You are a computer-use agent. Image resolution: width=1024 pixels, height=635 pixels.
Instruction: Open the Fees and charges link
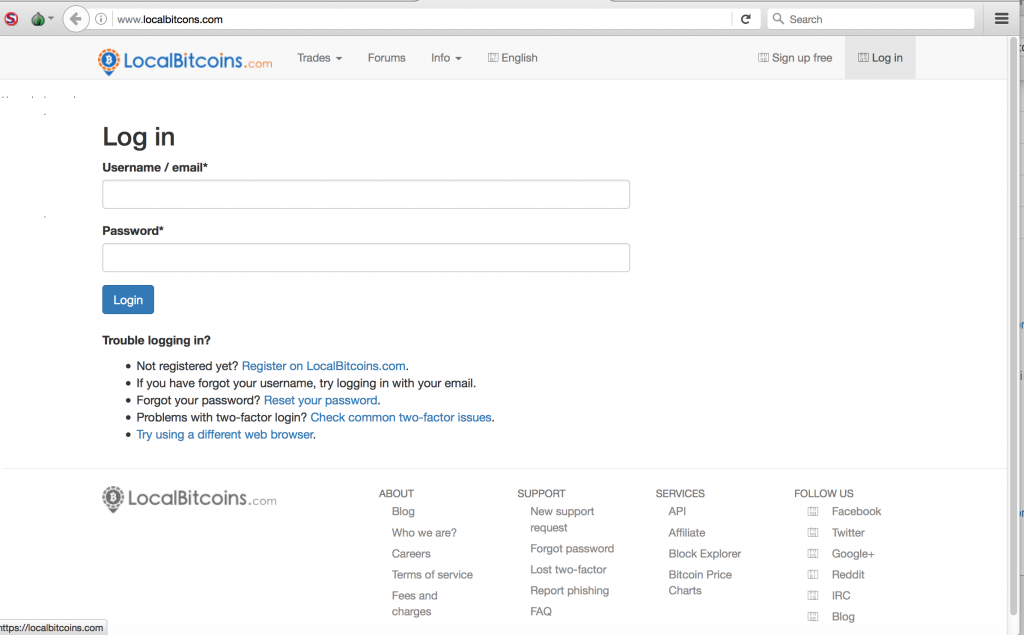pos(414,603)
